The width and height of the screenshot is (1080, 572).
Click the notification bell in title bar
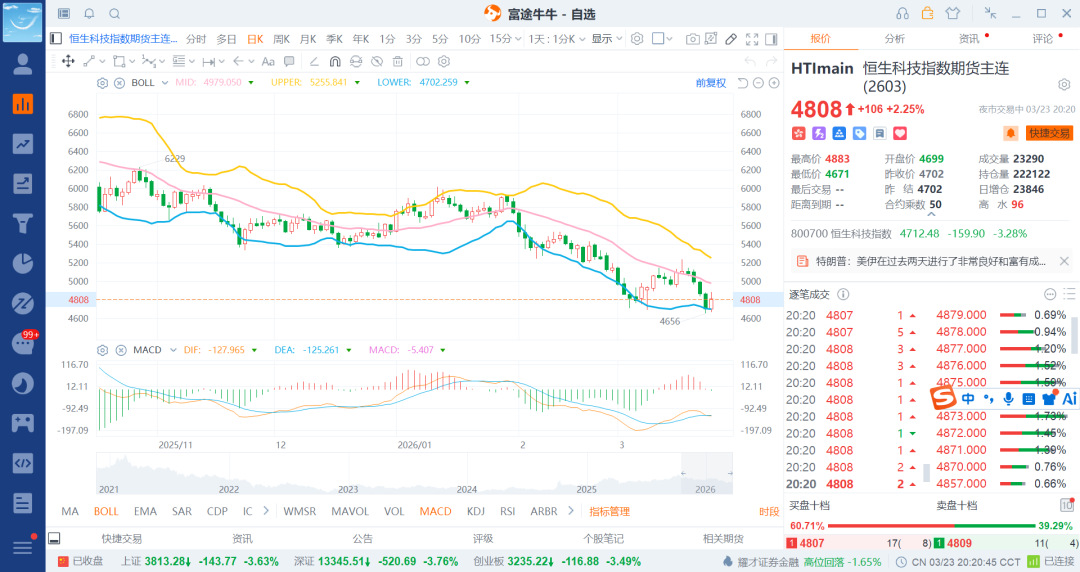pyautogui.click(x=90, y=14)
